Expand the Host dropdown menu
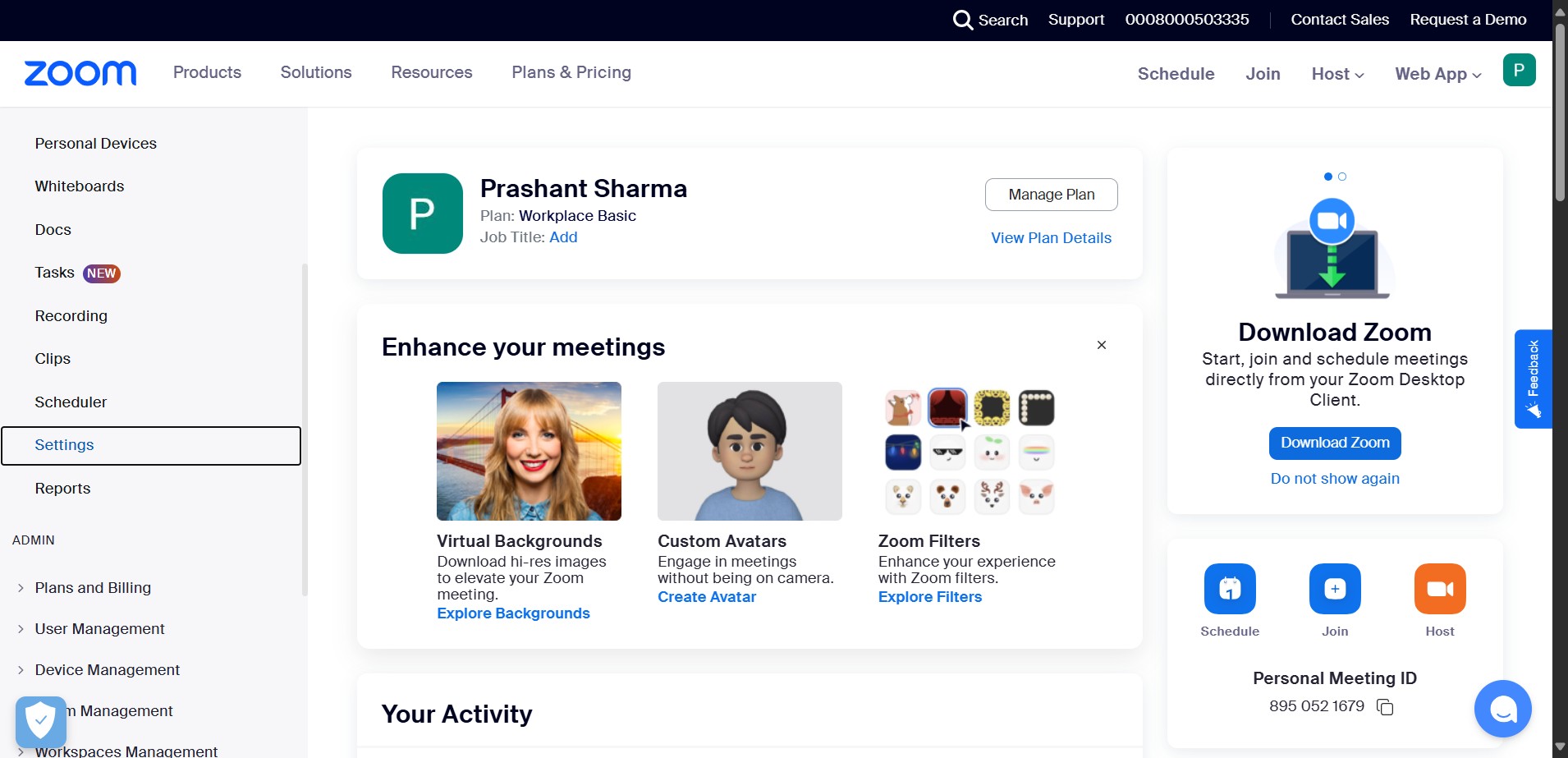Viewport: 1568px width, 758px height. click(1337, 74)
